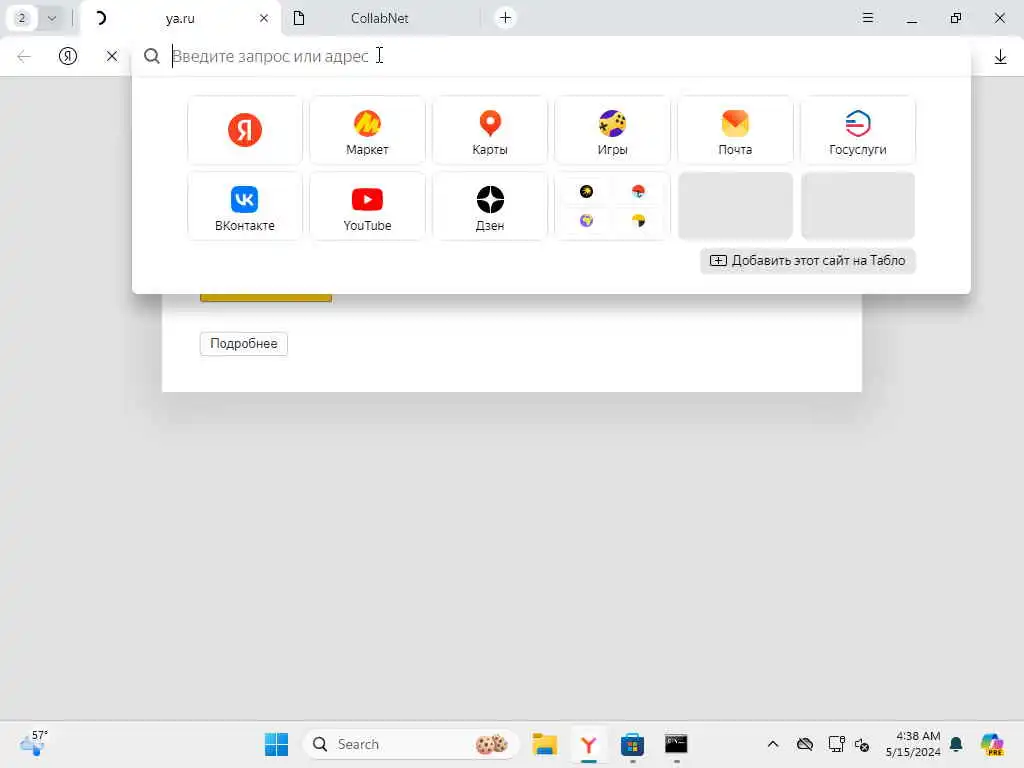
Task: Open the browser hamburger menu
Action: pos(867,18)
